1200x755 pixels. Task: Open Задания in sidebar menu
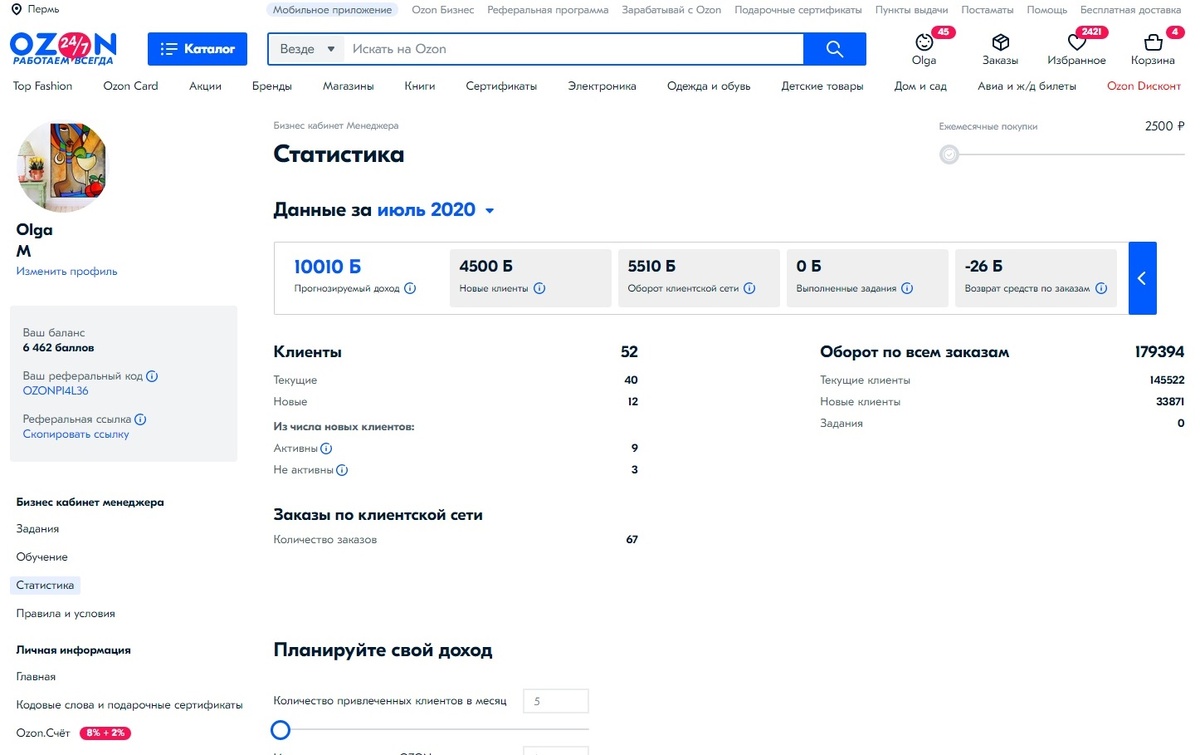[x=38, y=529]
